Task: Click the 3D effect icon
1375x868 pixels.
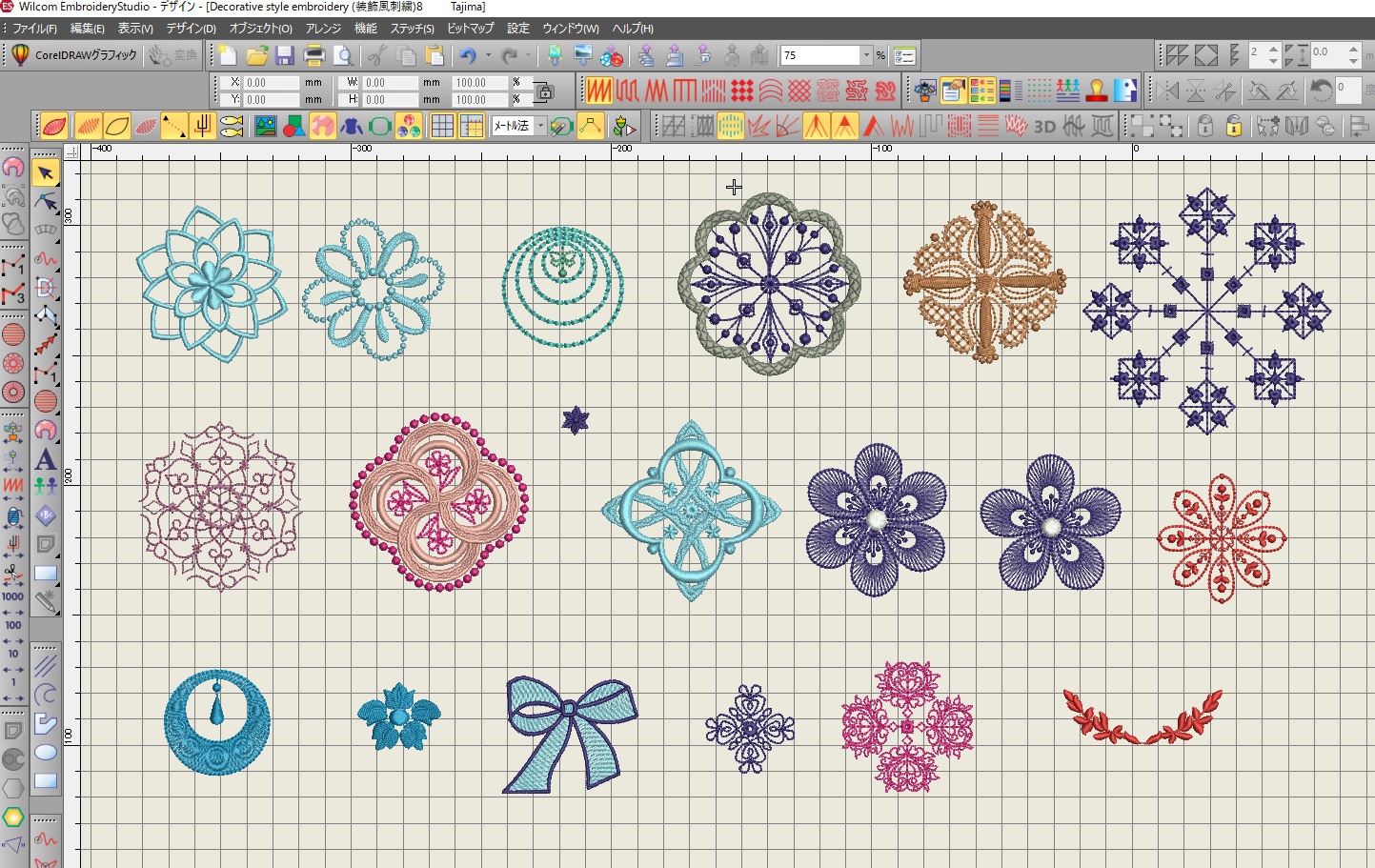Action: (1045, 126)
